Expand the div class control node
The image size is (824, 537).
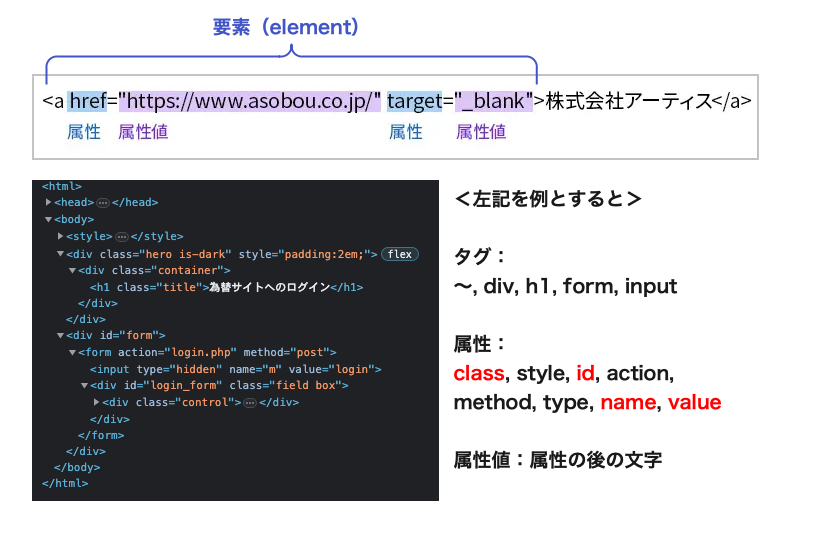(96, 402)
